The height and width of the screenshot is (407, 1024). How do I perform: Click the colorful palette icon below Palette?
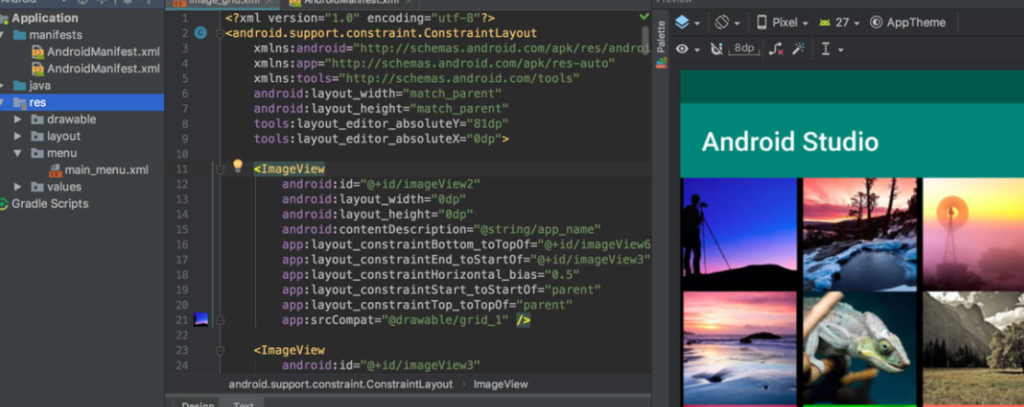click(662, 63)
